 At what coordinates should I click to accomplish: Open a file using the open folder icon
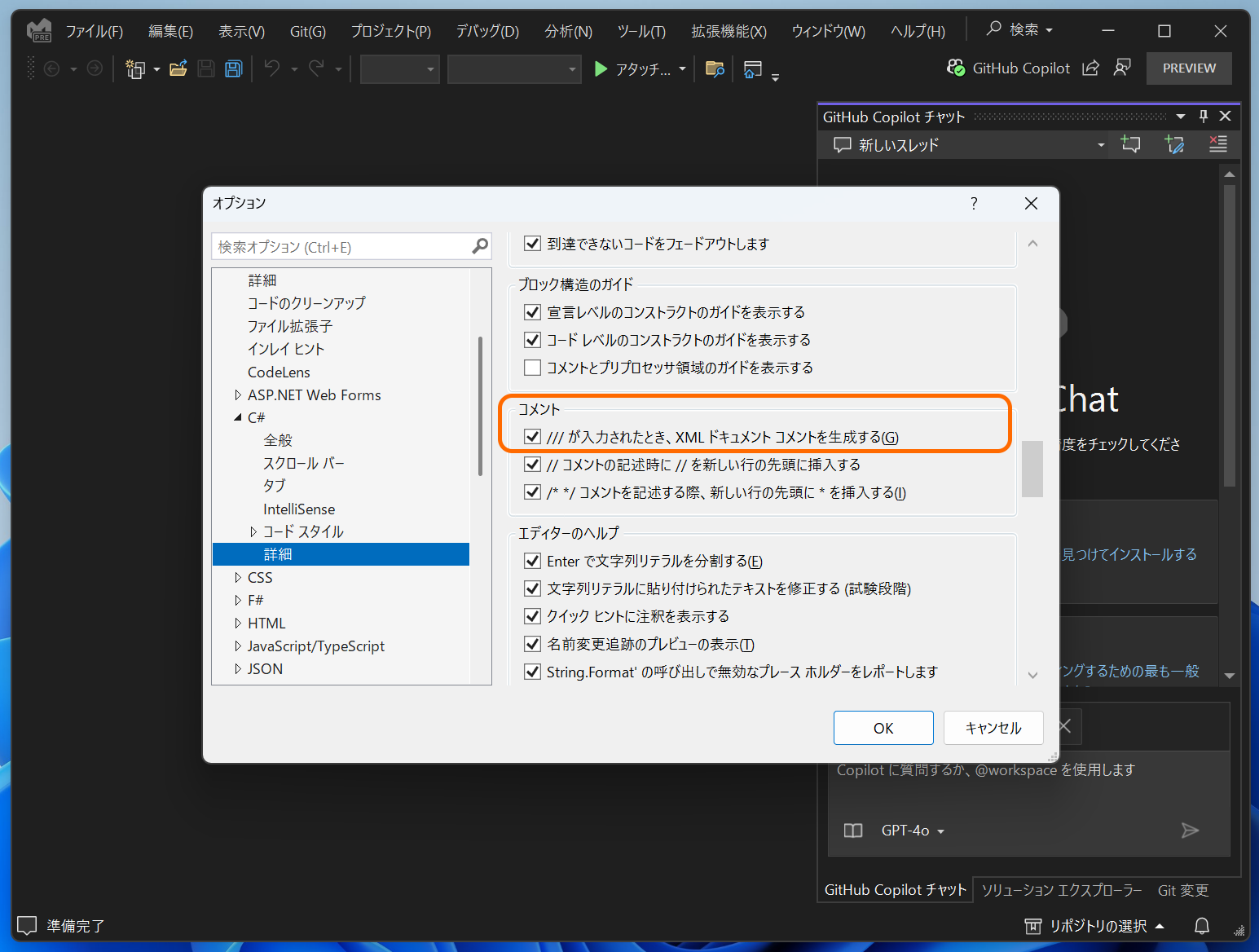(178, 68)
